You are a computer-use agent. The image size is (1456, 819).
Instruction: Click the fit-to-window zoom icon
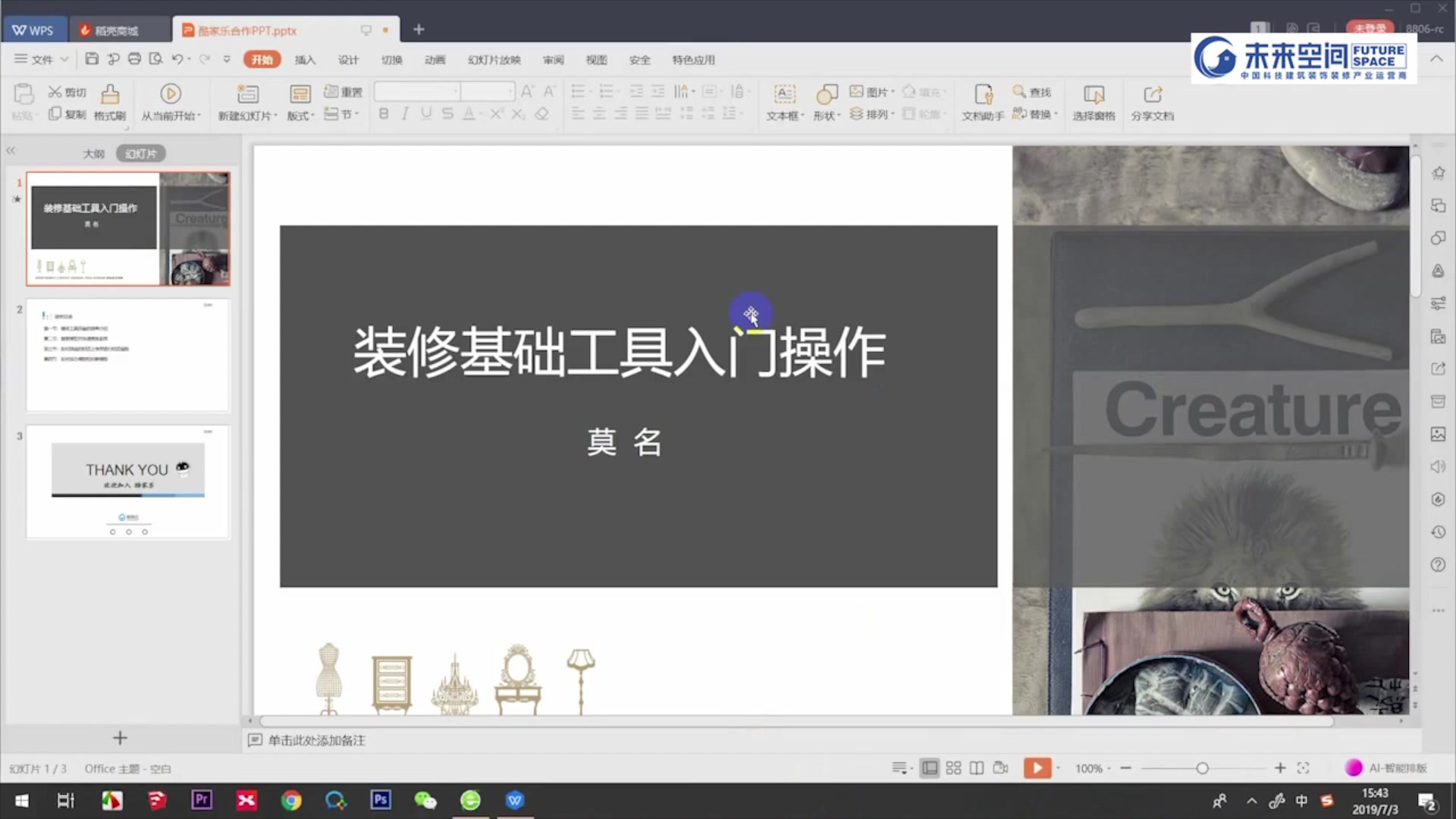tap(1303, 768)
